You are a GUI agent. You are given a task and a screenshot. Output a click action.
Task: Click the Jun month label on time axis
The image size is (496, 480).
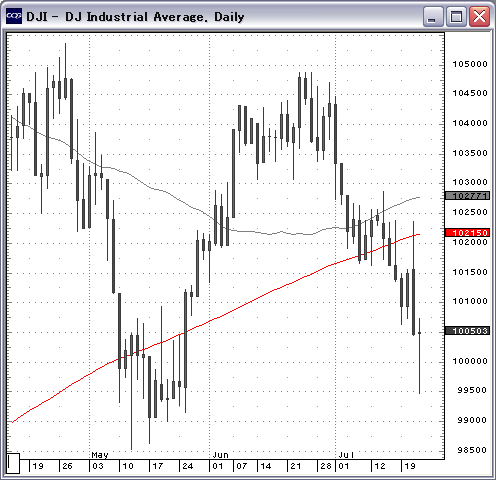pyautogui.click(x=220, y=455)
